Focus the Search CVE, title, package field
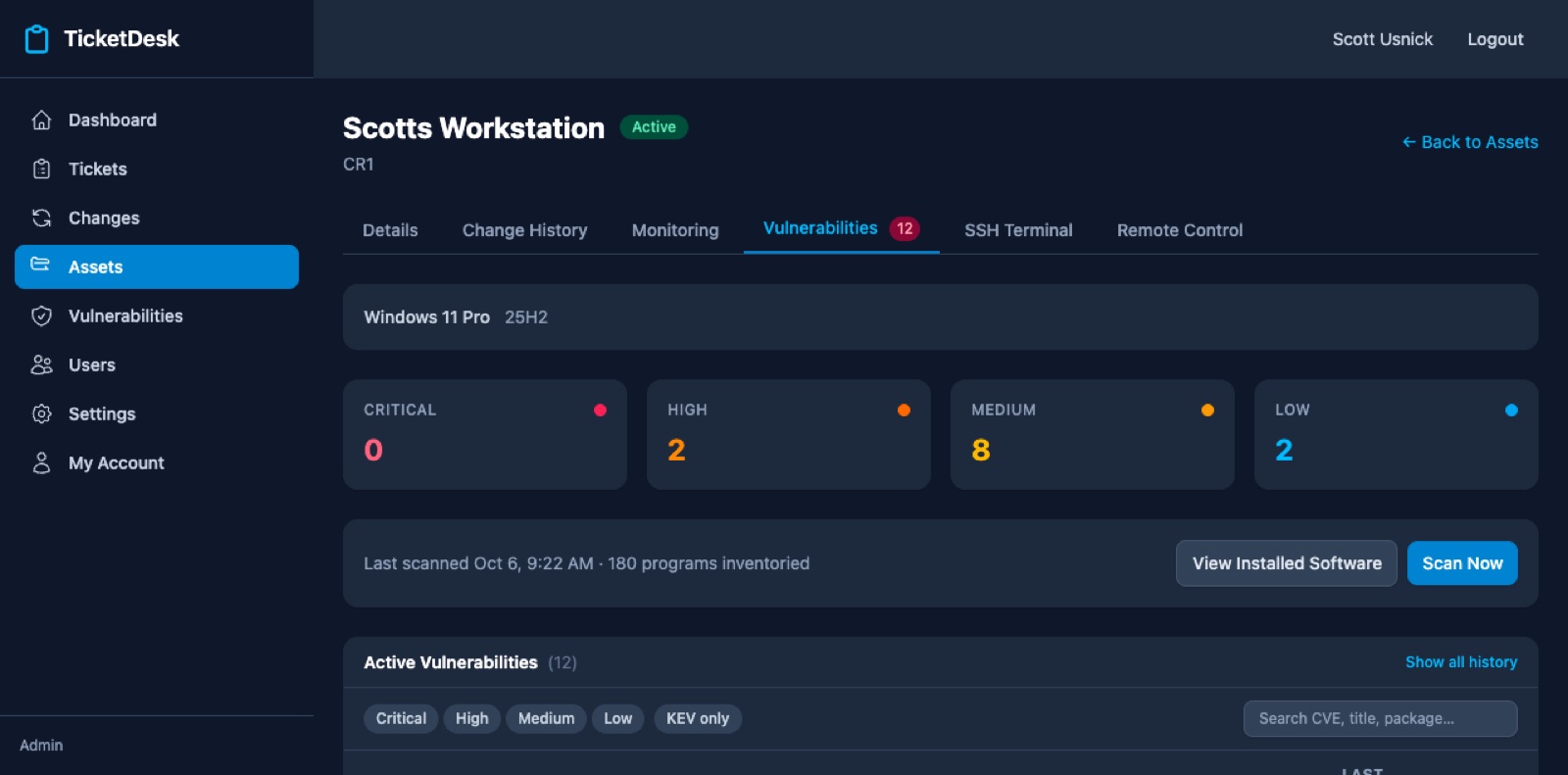 pos(1380,718)
